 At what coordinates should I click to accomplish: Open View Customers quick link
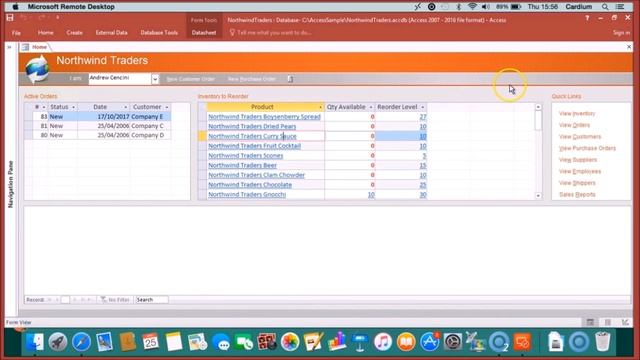(580, 137)
